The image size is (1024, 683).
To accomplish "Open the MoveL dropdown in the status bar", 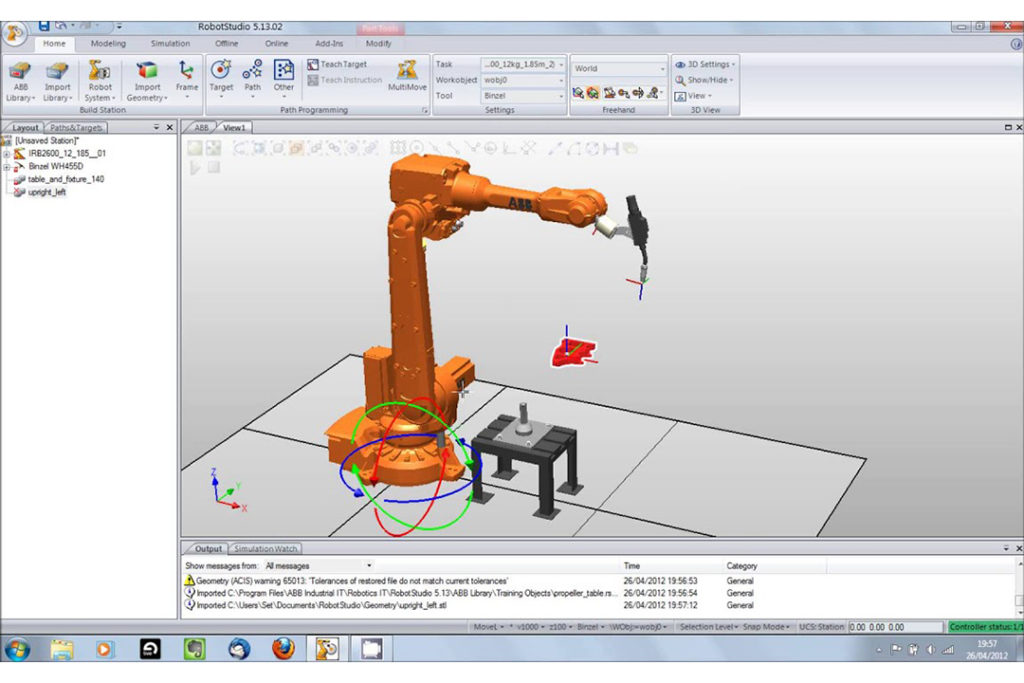I will 488,627.
